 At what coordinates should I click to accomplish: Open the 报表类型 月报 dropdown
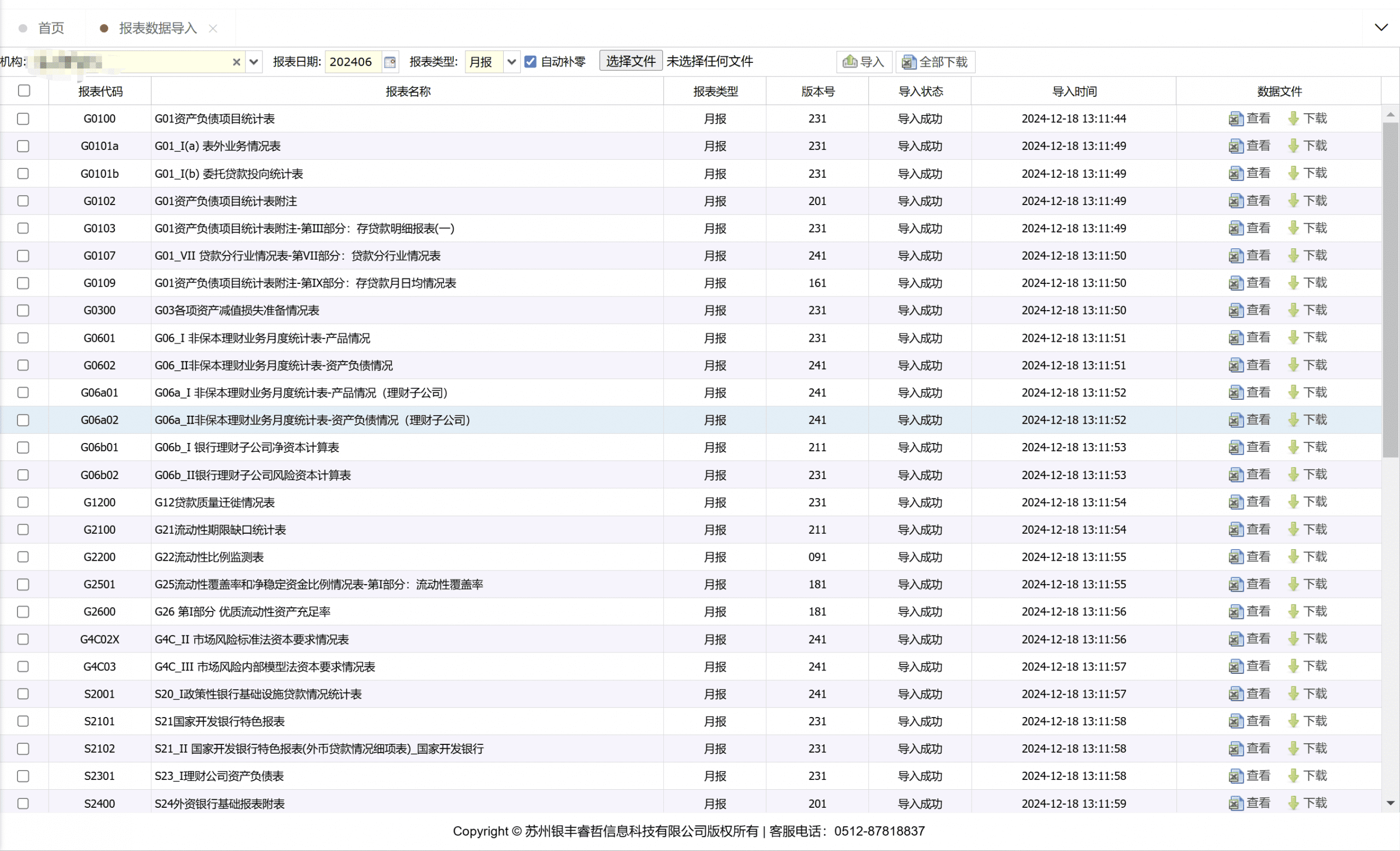click(511, 62)
